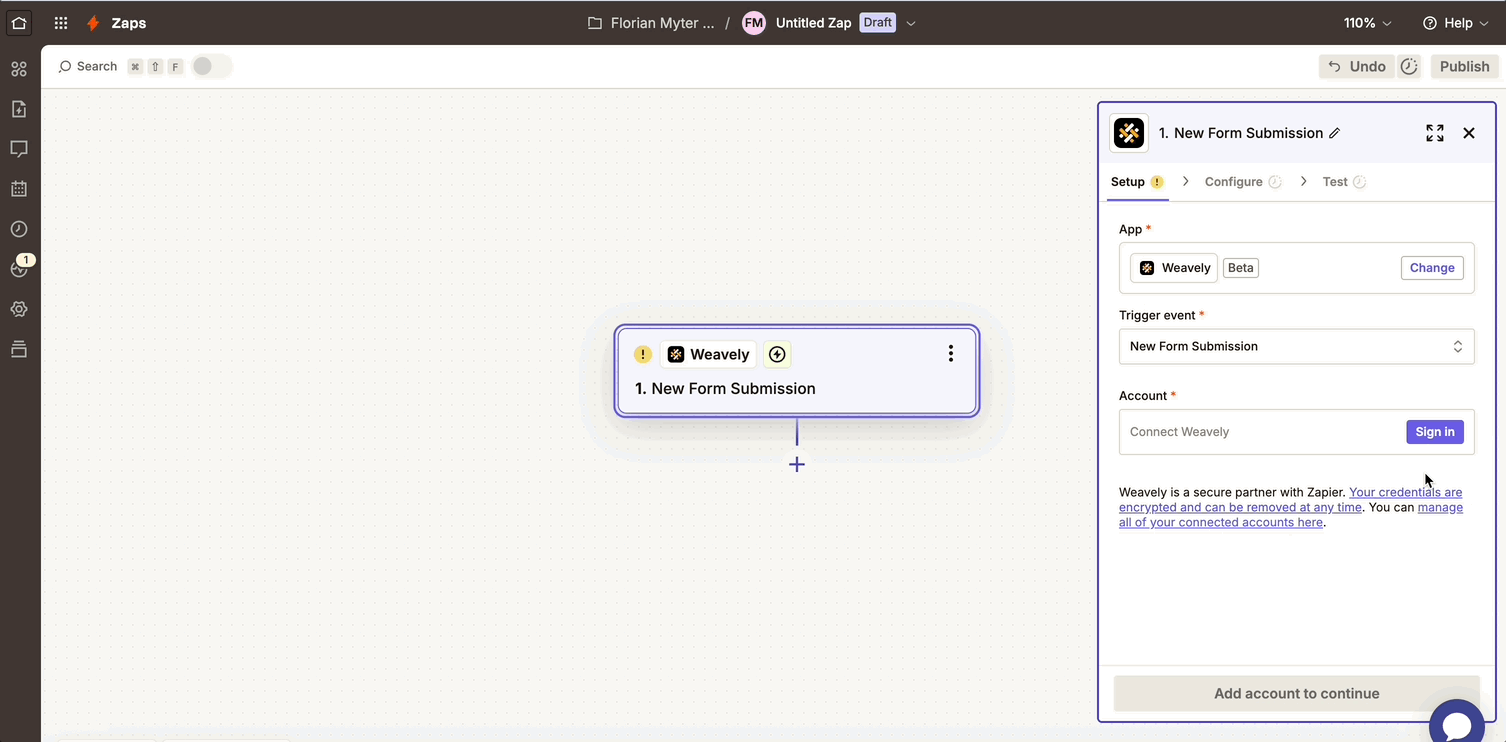Toggle the switch next to Search
The width and height of the screenshot is (1506, 742).
(x=210, y=66)
